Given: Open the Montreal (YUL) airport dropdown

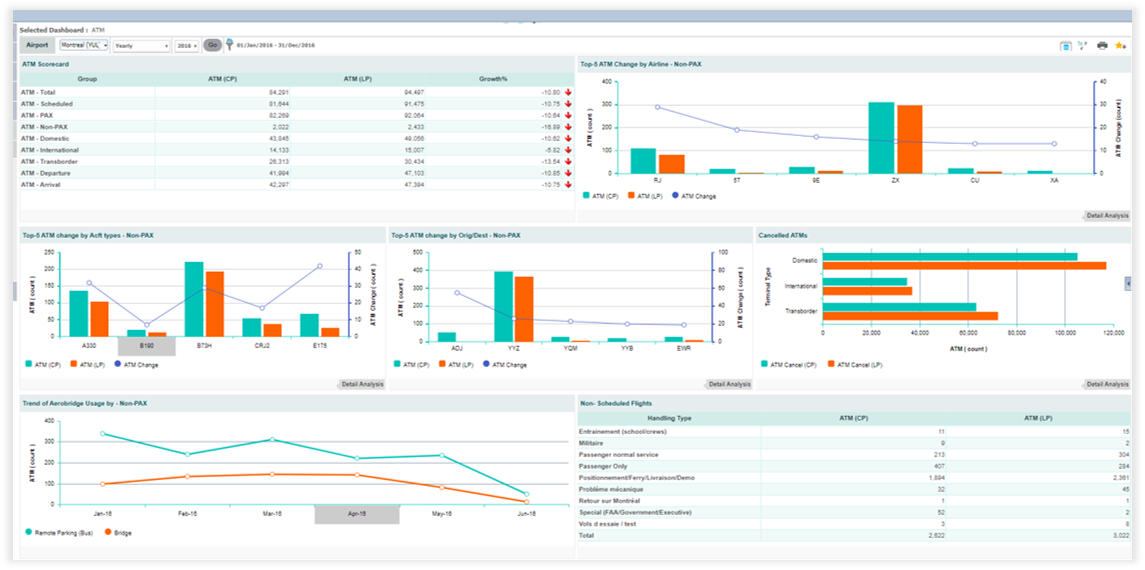Looking at the screenshot, I should point(84,45).
